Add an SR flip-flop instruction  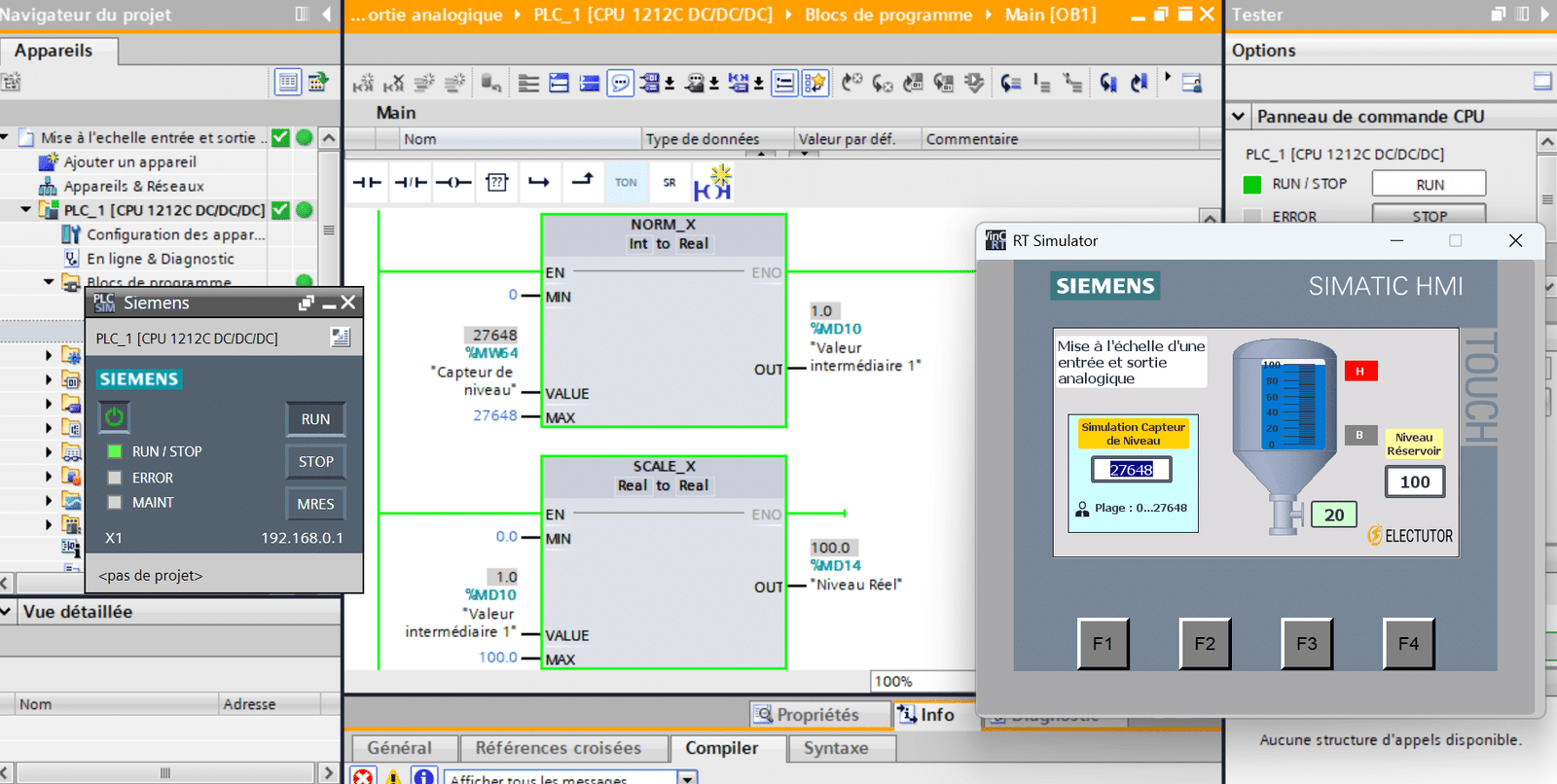(x=670, y=183)
